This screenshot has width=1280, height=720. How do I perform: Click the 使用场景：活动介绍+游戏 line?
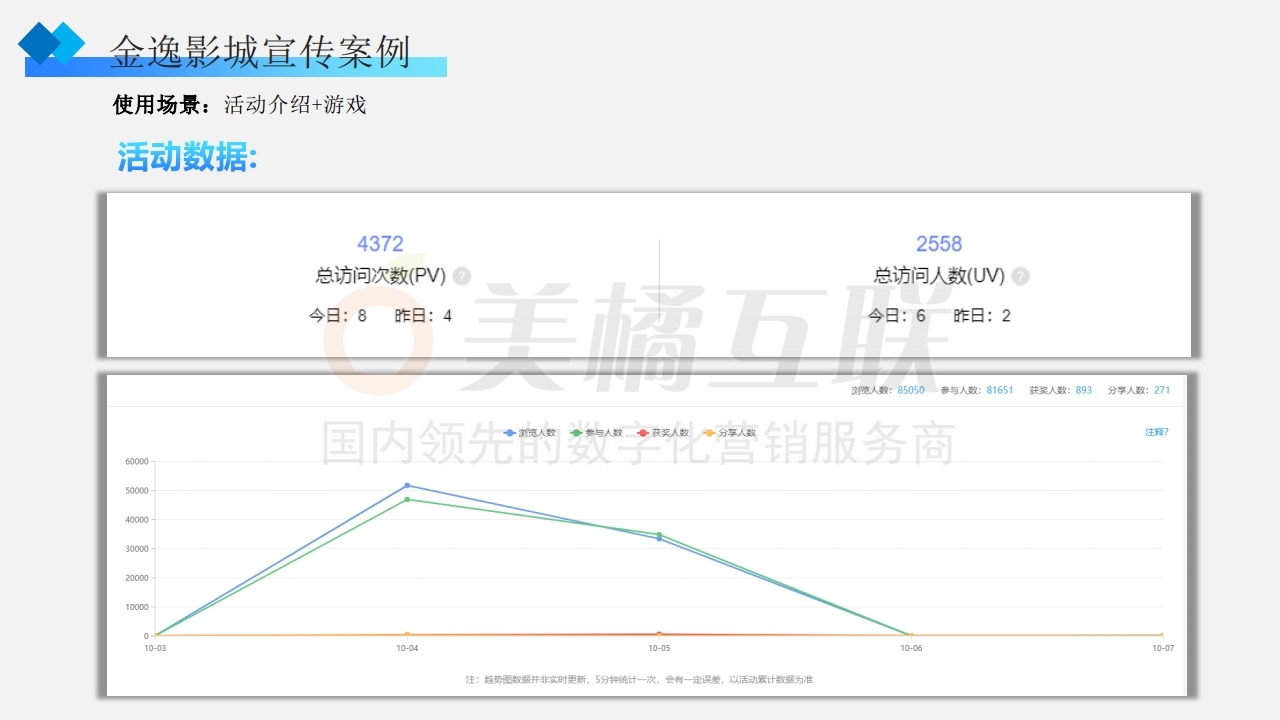[240, 105]
